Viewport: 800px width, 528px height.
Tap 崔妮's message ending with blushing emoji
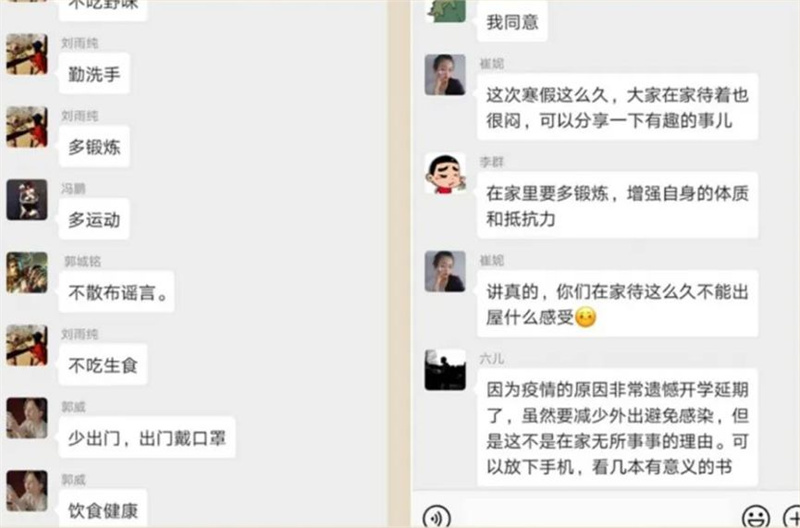pyautogui.click(x=617, y=304)
